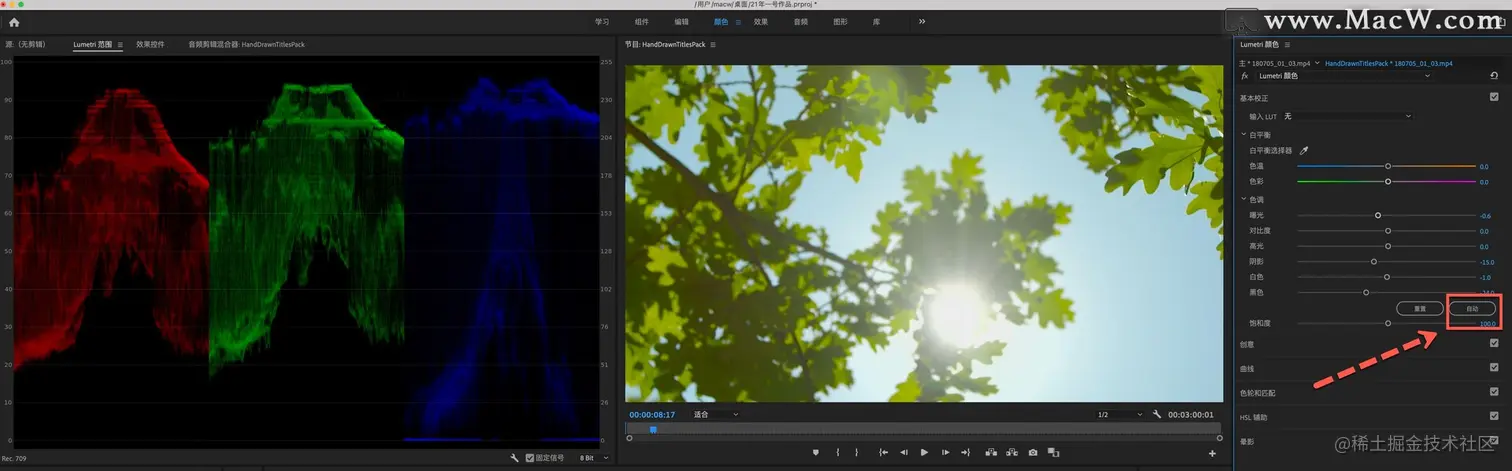Open the master clip 180705_01_03.mp4 dropdown arrow
Image resolution: width=1512 pixels, height=471 pixels.
pyautogui.click(x=1317, y=63)
